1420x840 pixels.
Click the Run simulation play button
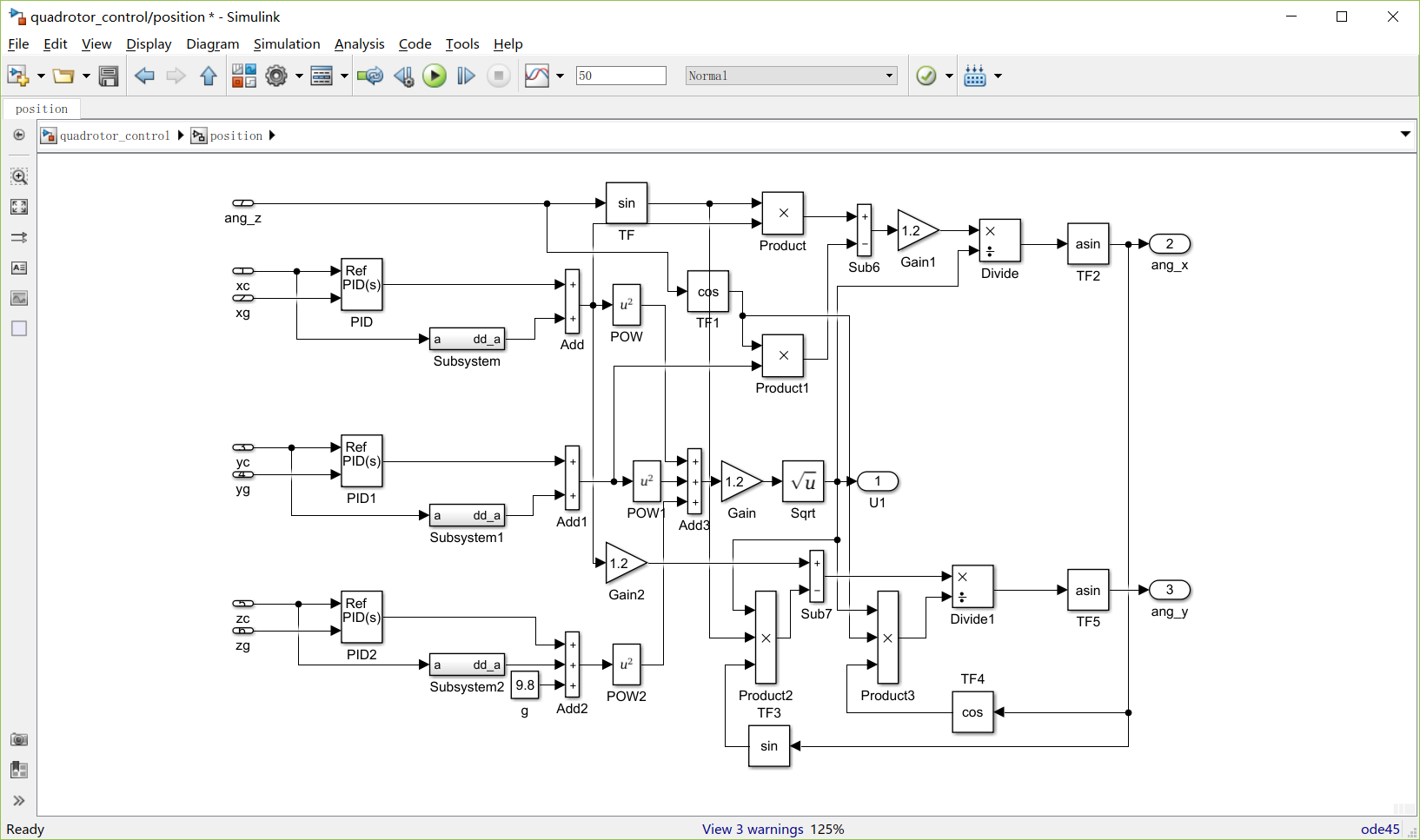pos(435,76)
